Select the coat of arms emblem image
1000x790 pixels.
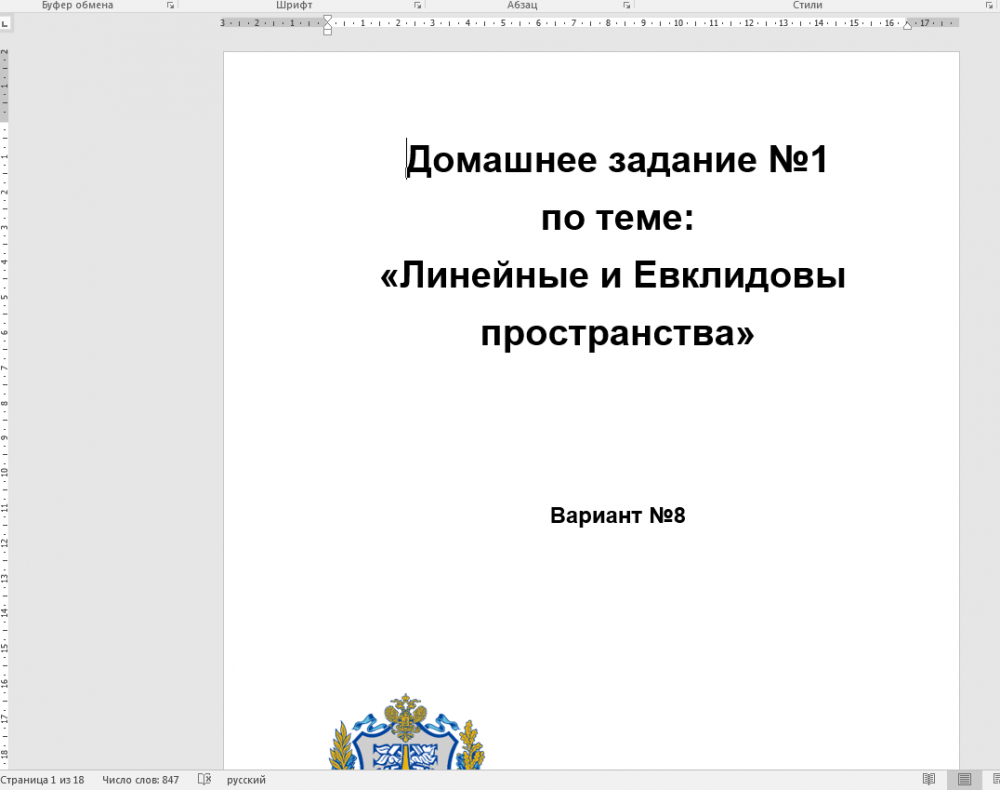tap(406, 735)
